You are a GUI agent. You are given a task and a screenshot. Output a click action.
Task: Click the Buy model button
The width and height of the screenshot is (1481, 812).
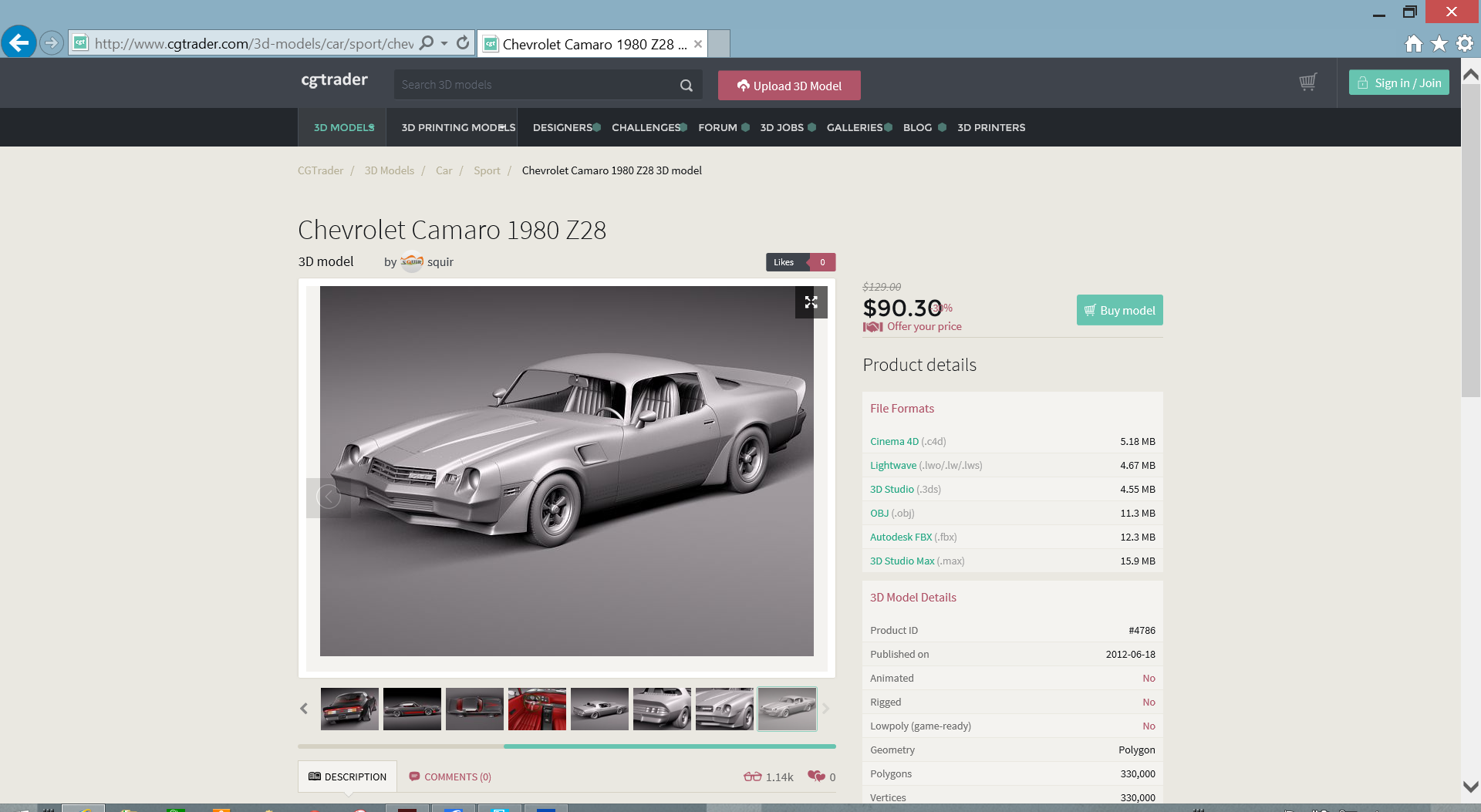coord(1119,310)
